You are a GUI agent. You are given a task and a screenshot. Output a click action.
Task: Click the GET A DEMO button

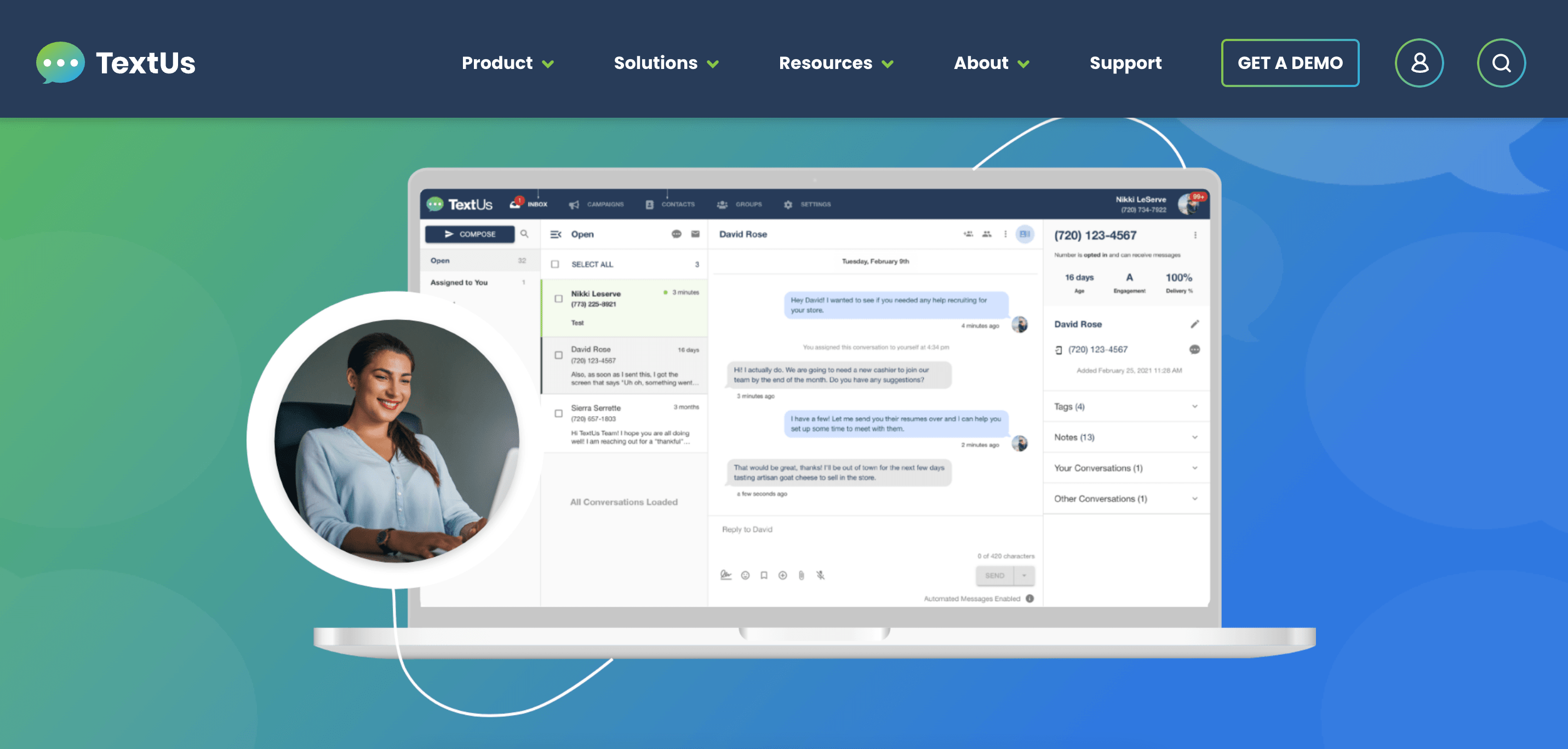pos(1290,62)
